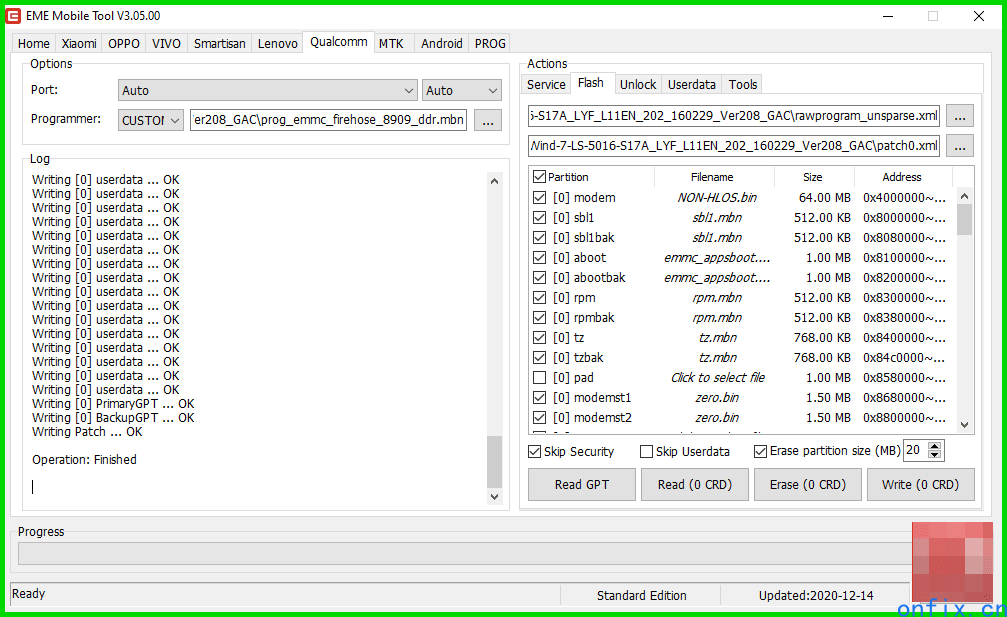Uncheck the aboot partition checkbox

pyautogui.click(x=539, y=257)
